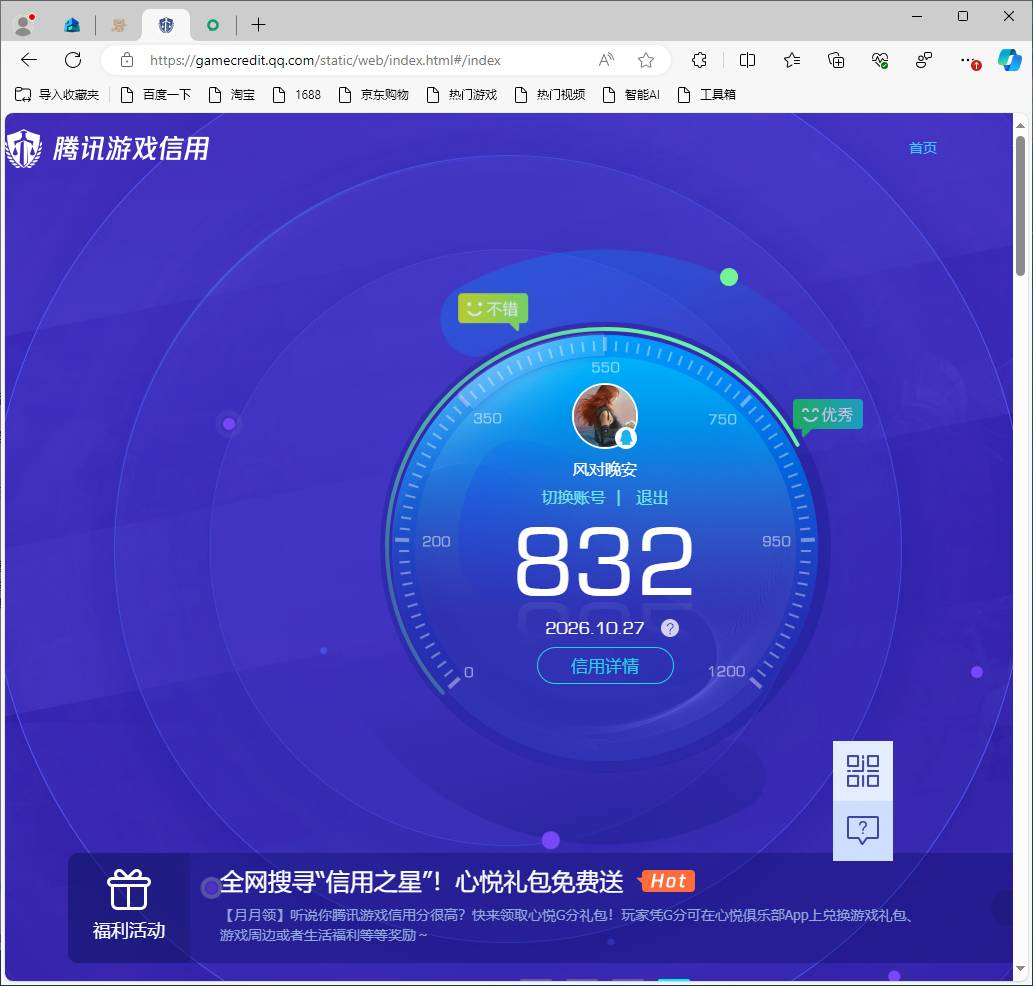
Task: Open the 1688 bookmark
Action: [296, 94]
